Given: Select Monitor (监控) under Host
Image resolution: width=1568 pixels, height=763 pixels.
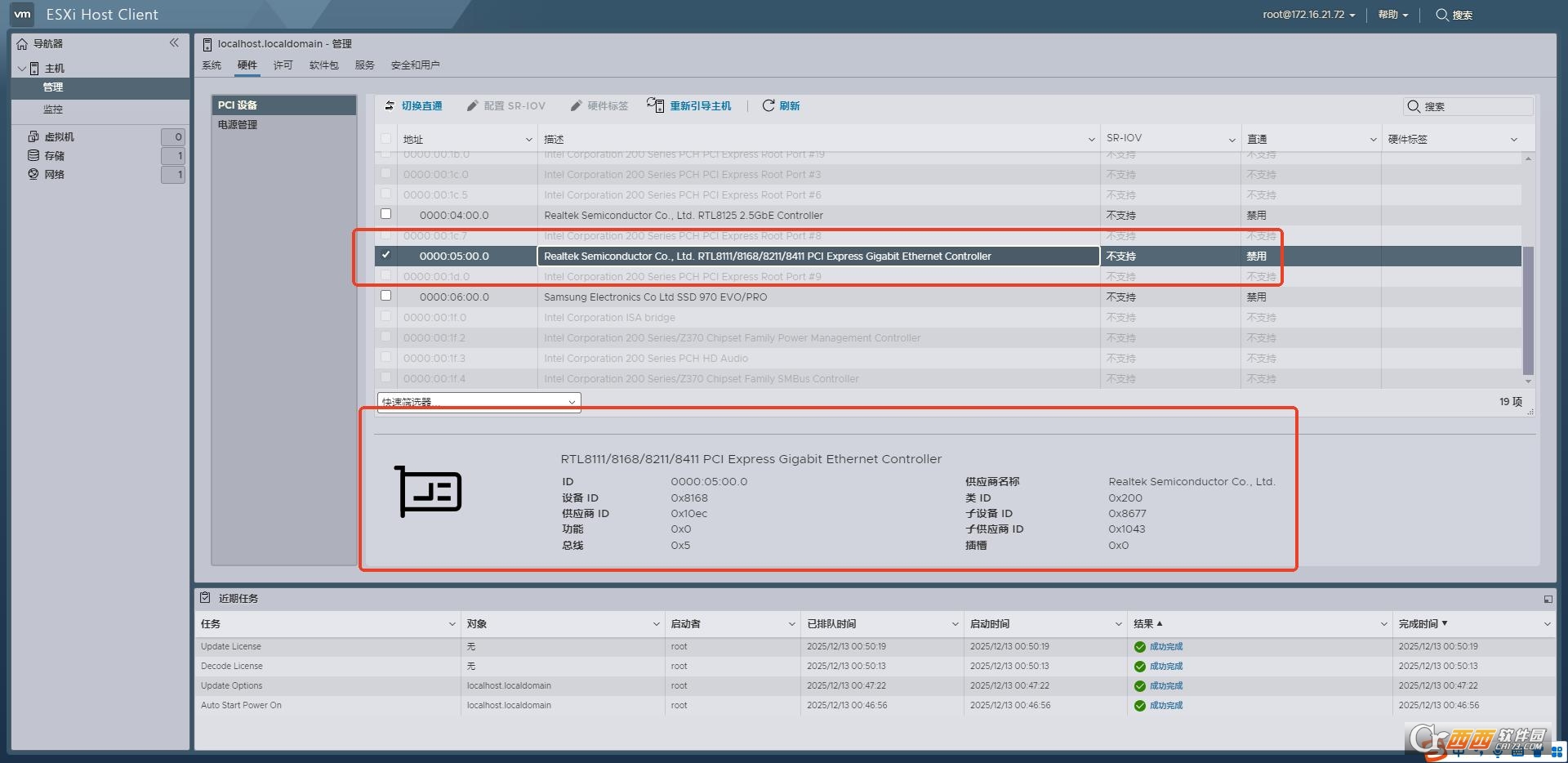Looking at the screenshot, I should 53,109.
